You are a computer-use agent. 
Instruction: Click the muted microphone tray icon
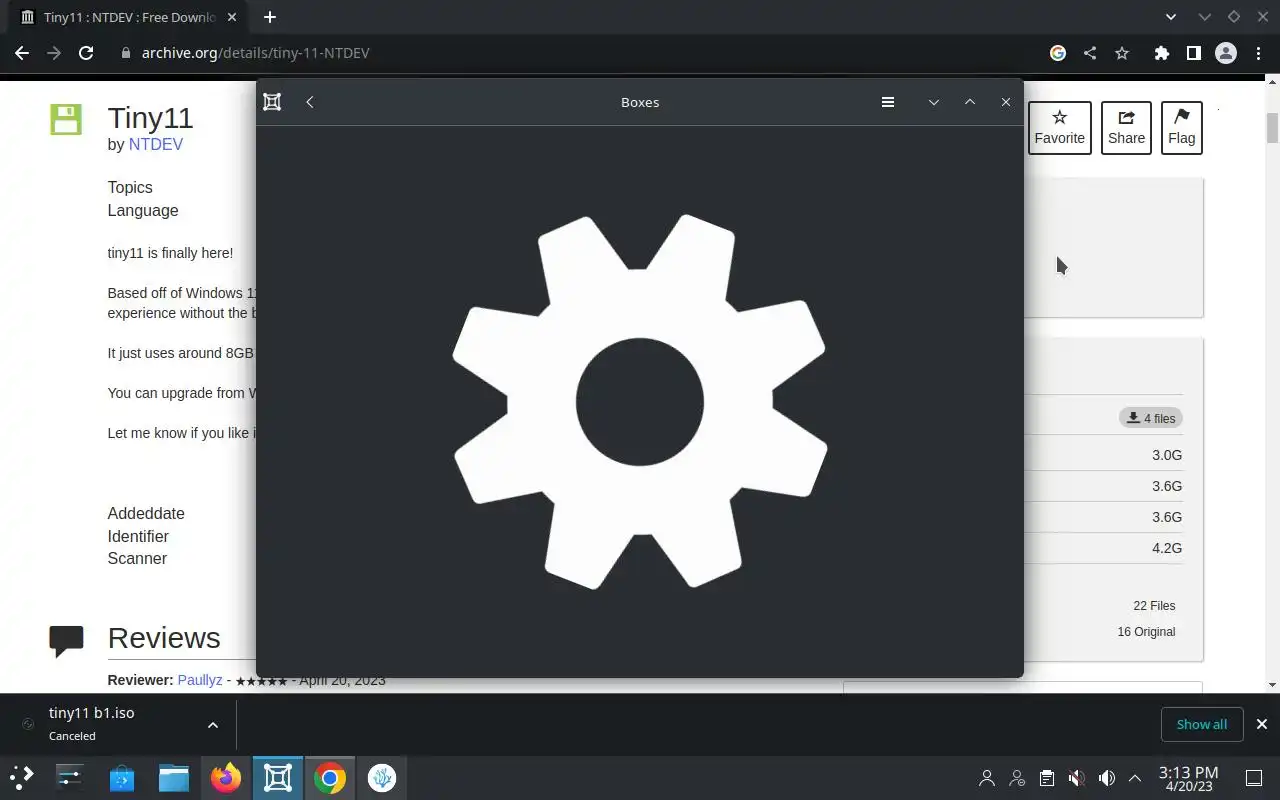point(1076,777)
